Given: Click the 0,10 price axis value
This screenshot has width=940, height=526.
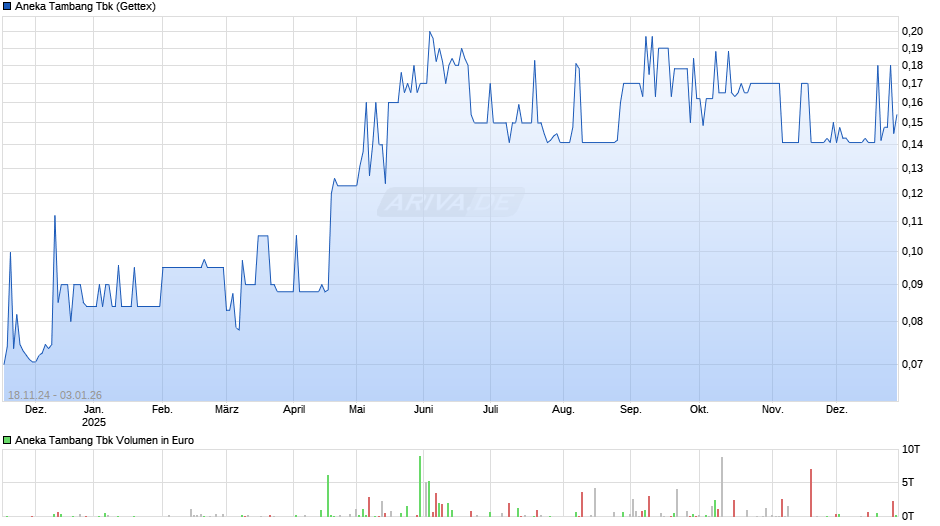Looking at the screenshot, I should pyautogui.click(x=912, y=251).
